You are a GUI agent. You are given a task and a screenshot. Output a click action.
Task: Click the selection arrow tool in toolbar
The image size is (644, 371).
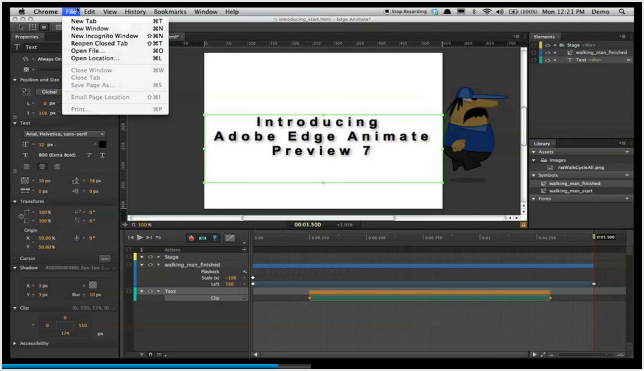21,27
